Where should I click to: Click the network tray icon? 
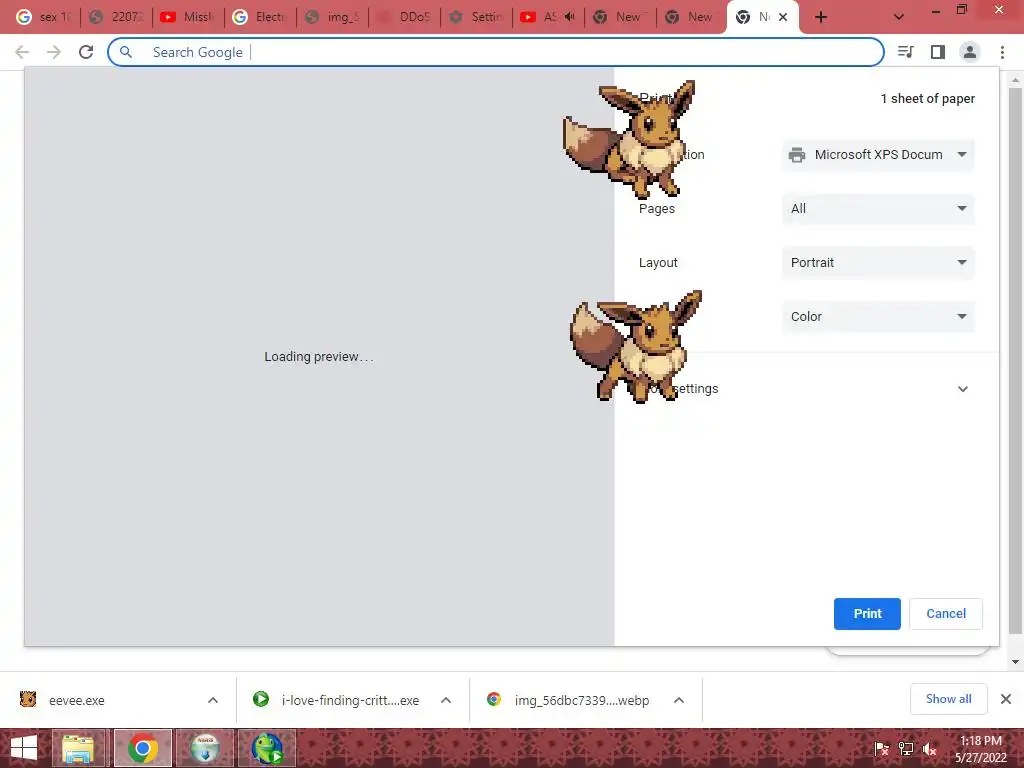pos(906,749)
